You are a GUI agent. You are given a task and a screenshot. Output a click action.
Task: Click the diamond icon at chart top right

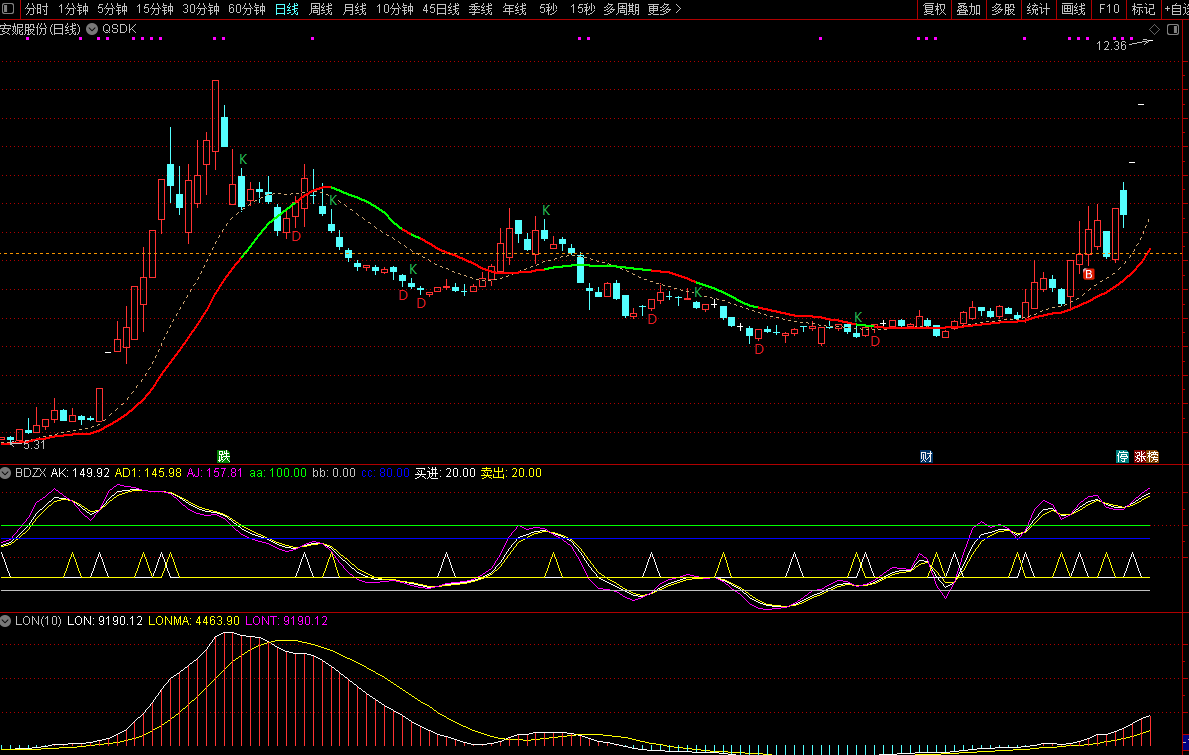(x=1154, y=30)
